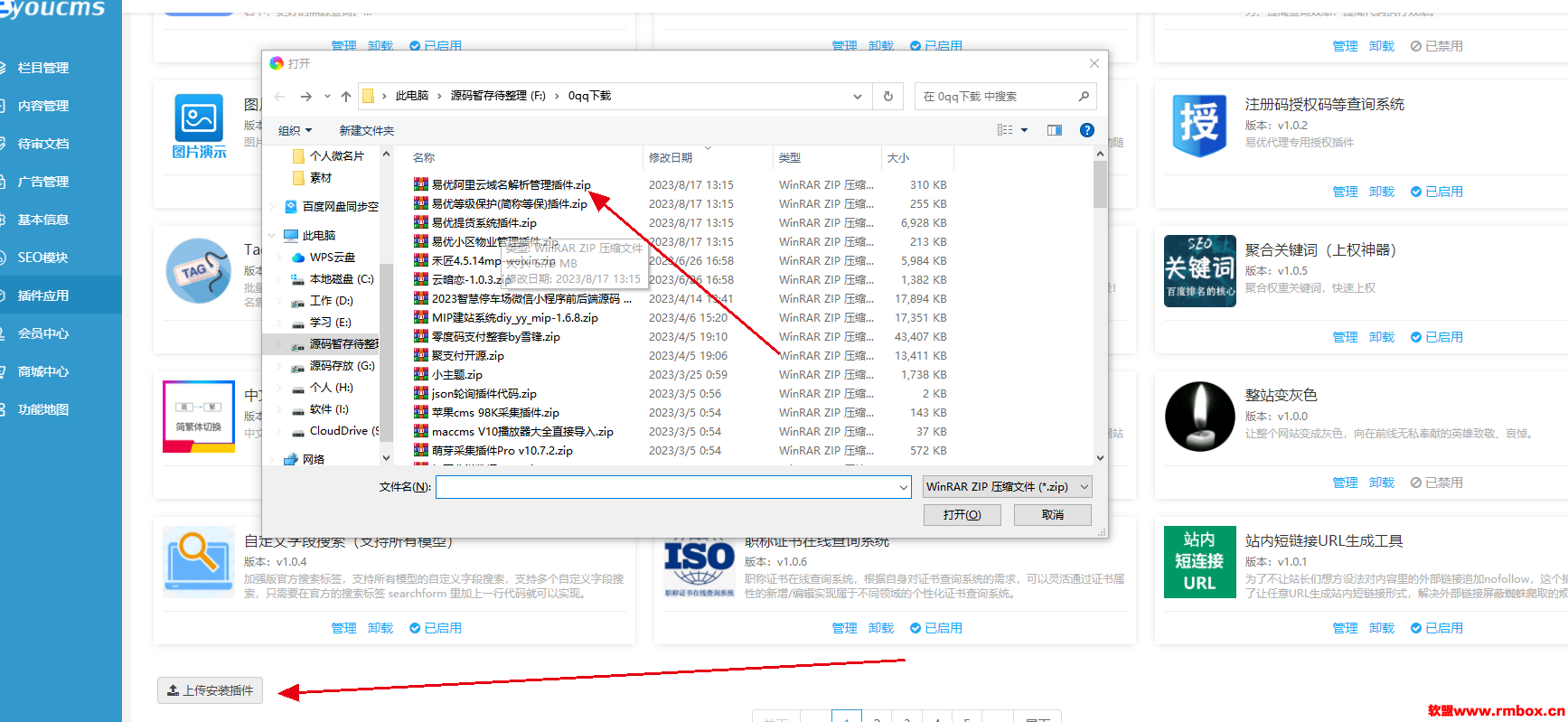The image size is (1568, 722).
Task: Open the file dialog help icon
Action: pyautogui.click(x=1087, y=130)
